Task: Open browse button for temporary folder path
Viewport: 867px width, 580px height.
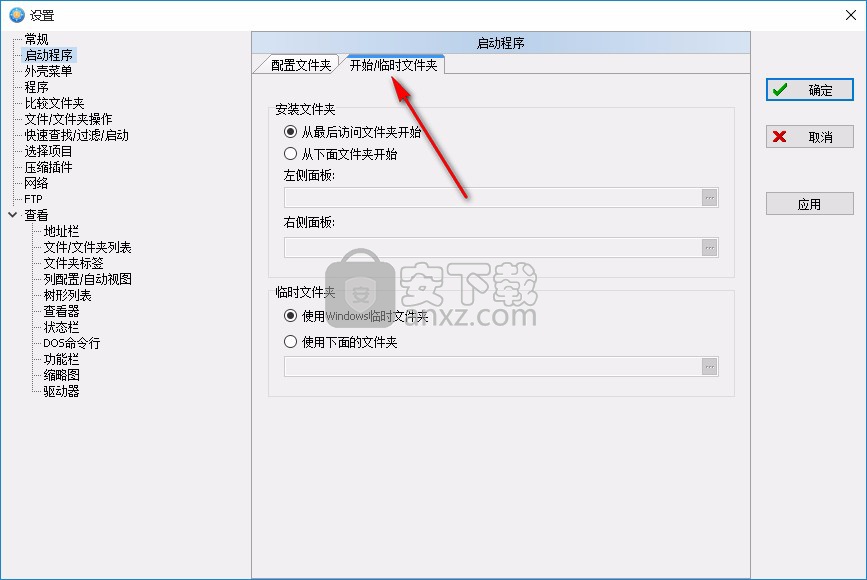Action: (709, 367)
